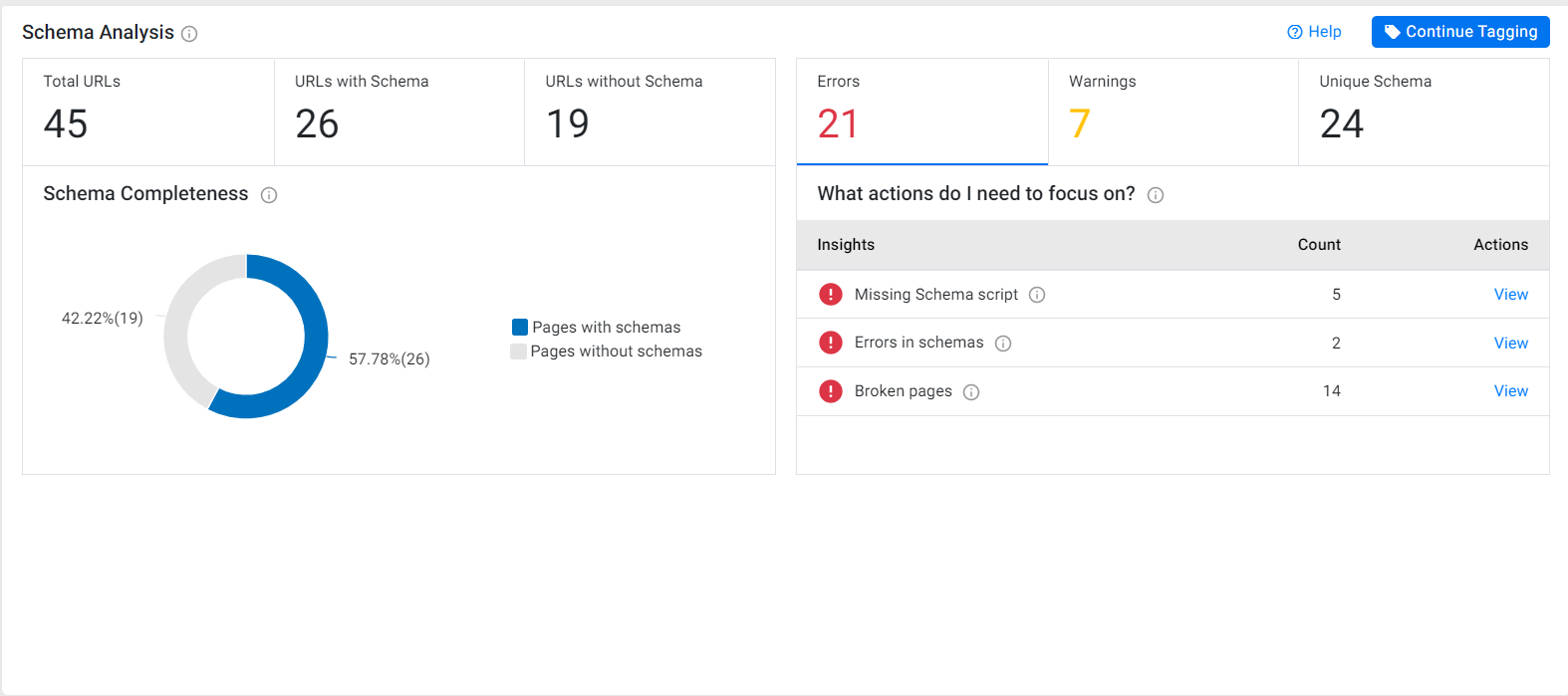
Task: Click info icon beside actions focus heading
Action: pyautogui.click(x=1156, y=195)
